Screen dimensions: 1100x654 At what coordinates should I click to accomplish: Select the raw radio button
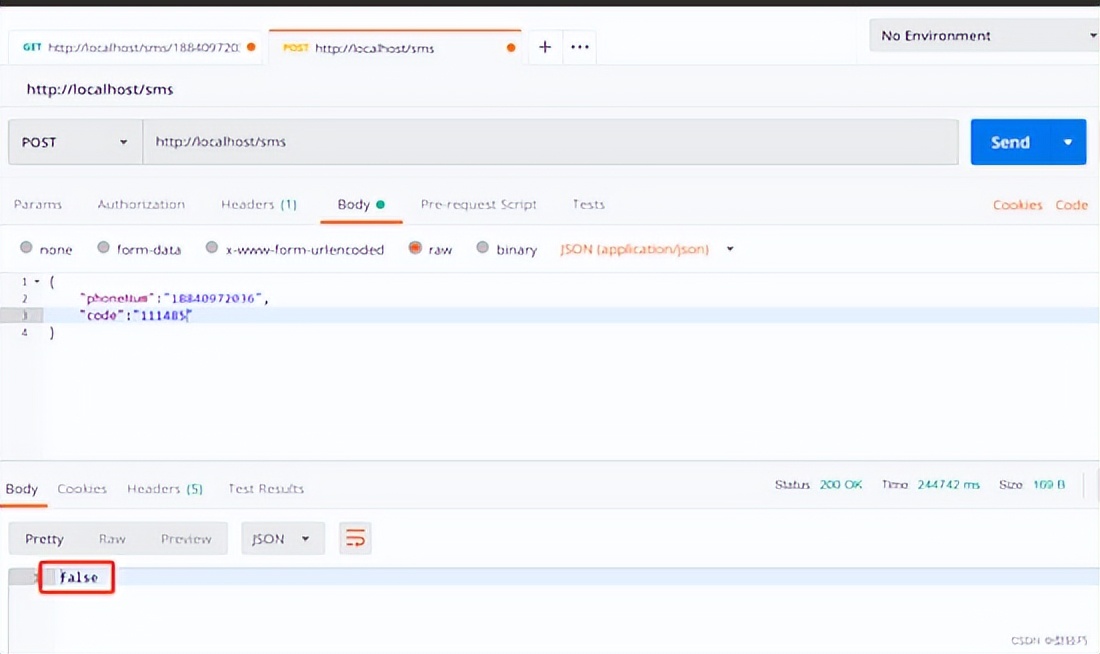click(x=415, y=247)
